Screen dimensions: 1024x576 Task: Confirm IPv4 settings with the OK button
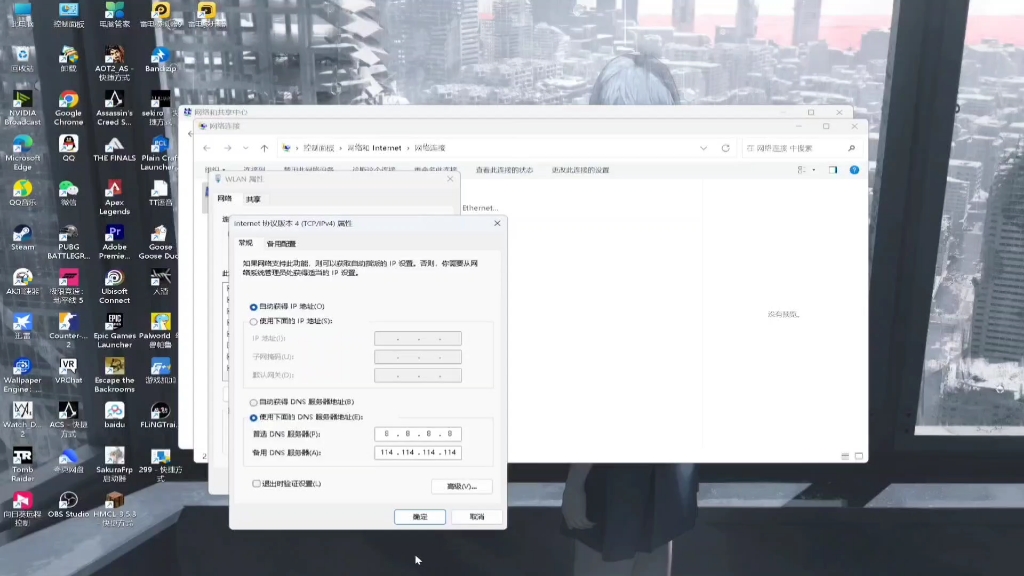click(420, 517)
